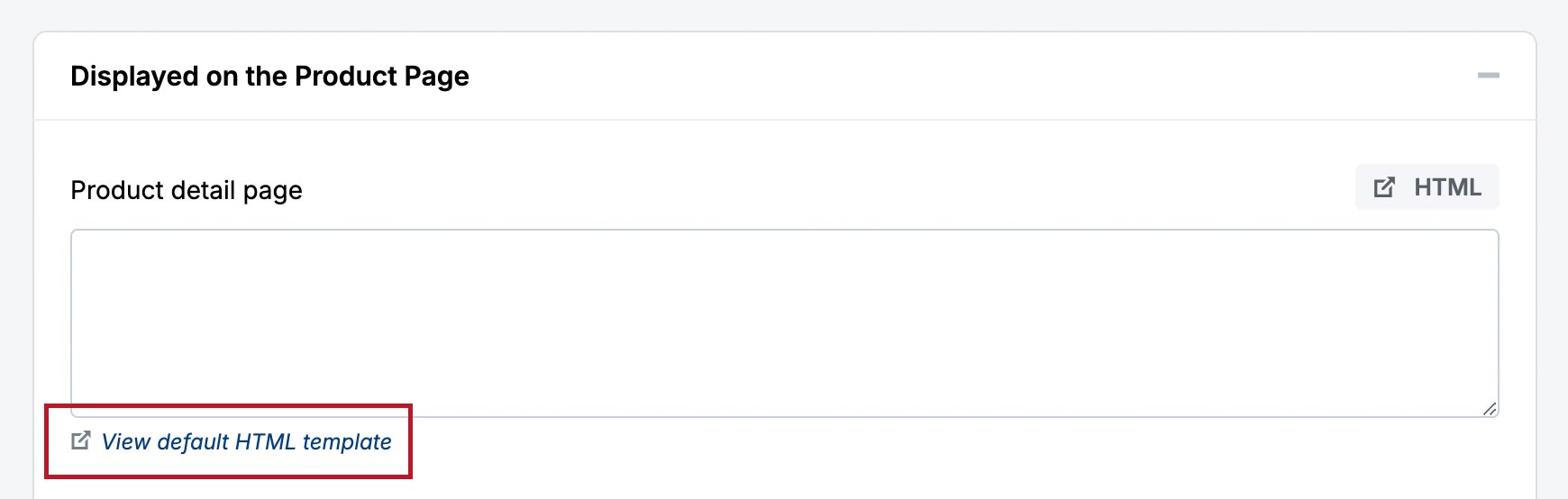Viewport: 1568px width, 499px height.
Task: Click the word Displayed in the section title
Action: pyautogui.click(x=134, y=77)
